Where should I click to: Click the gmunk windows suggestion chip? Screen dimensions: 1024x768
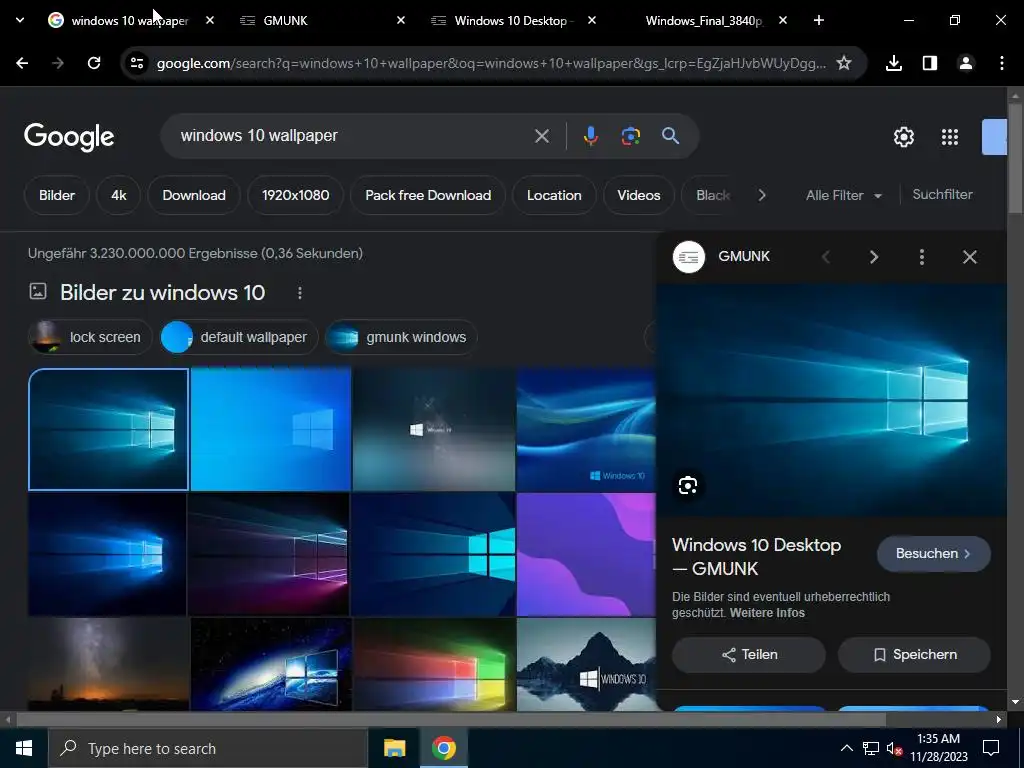point(401,337)
